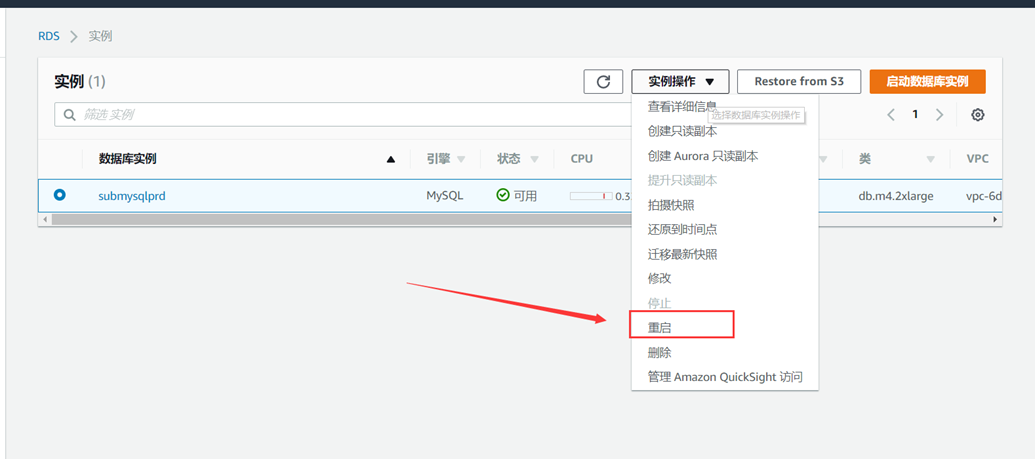Click the refresh instances icon button
The image size is (1035, 459).
pyautogui.click(x=603, y=82)
